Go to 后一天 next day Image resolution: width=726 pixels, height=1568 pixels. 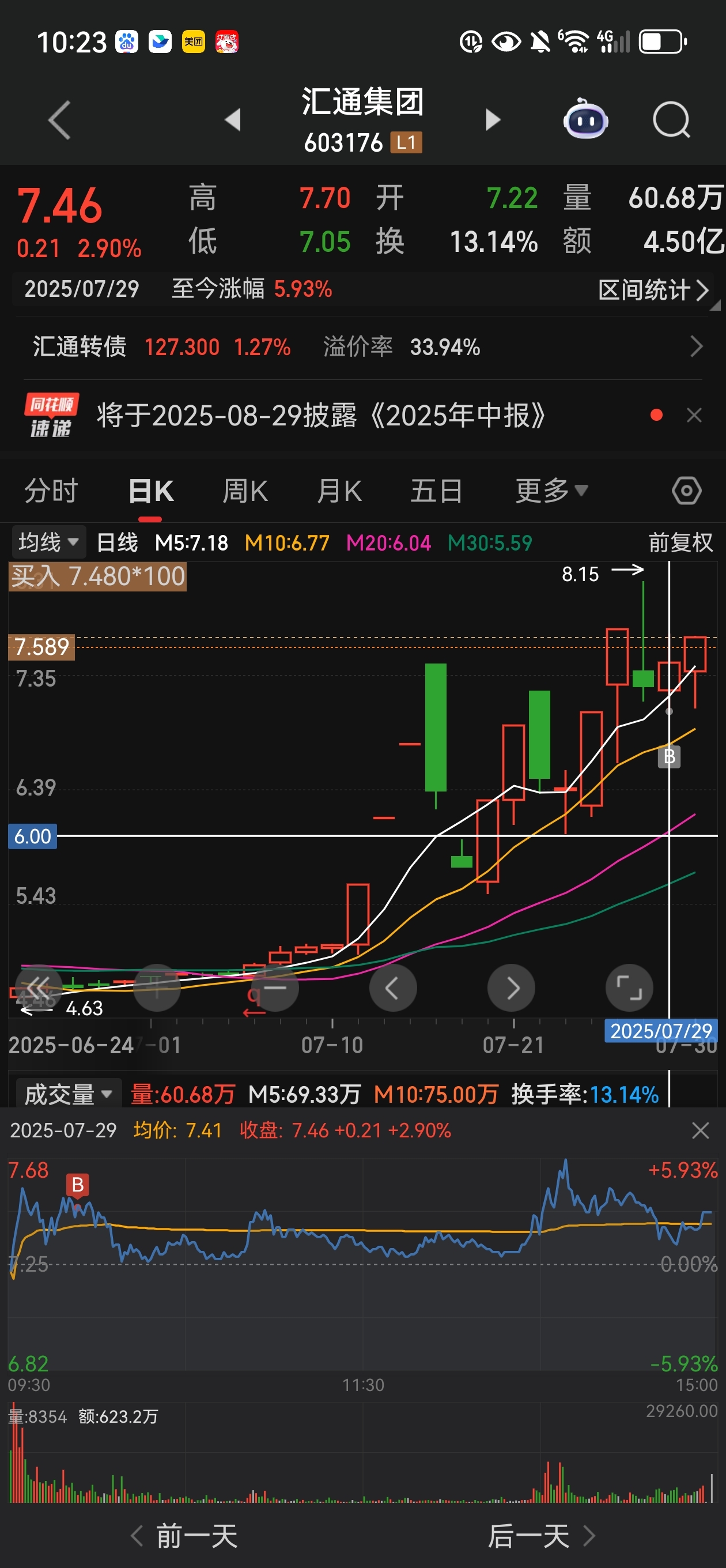[542, 1536]
